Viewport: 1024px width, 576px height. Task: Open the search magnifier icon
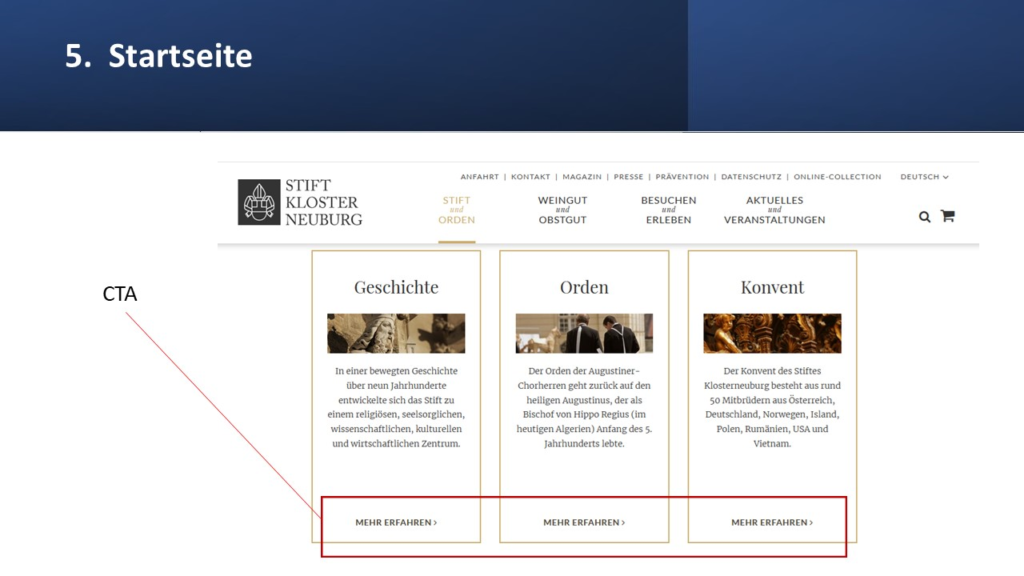[x=924, y=216]
